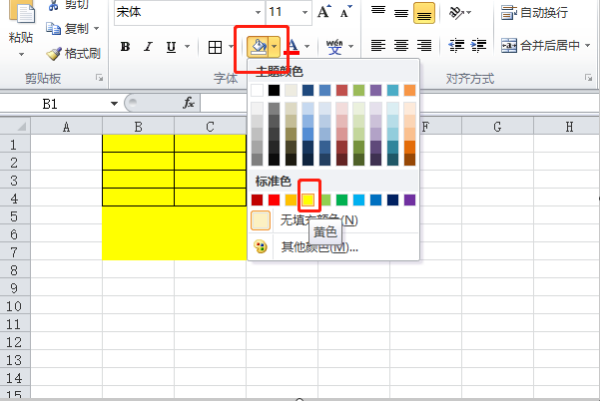
Task: Select column C header
Action: click(210, 126)
